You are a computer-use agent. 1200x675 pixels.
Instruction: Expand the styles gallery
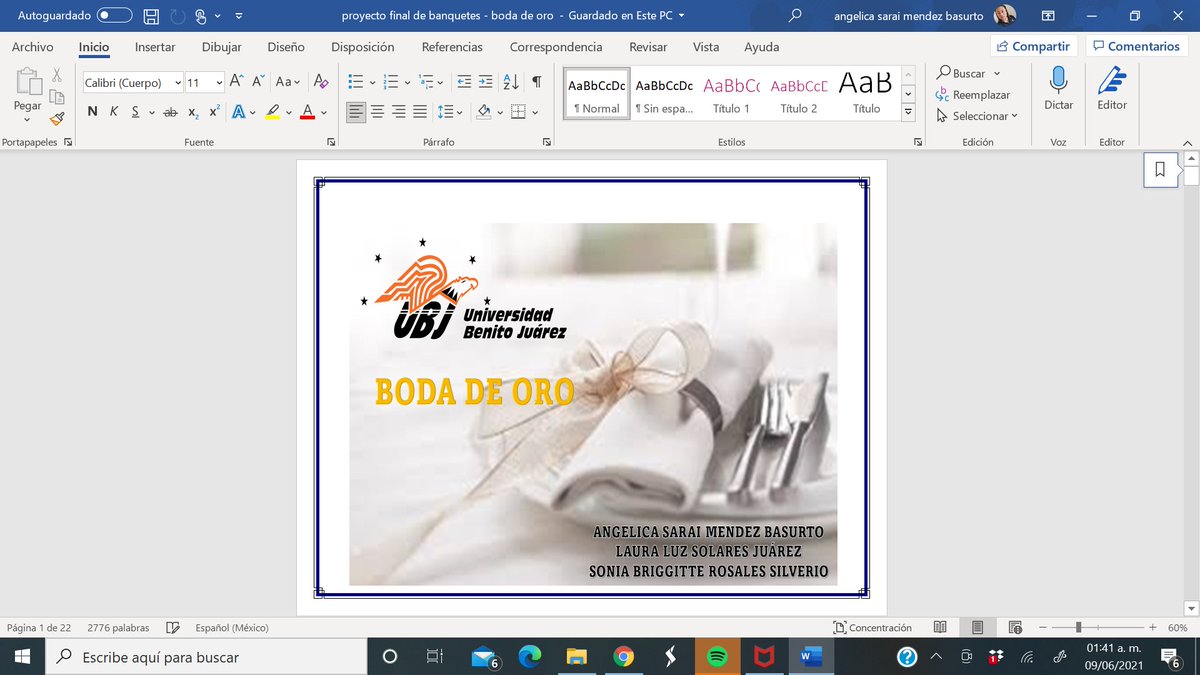coord(908,113)
